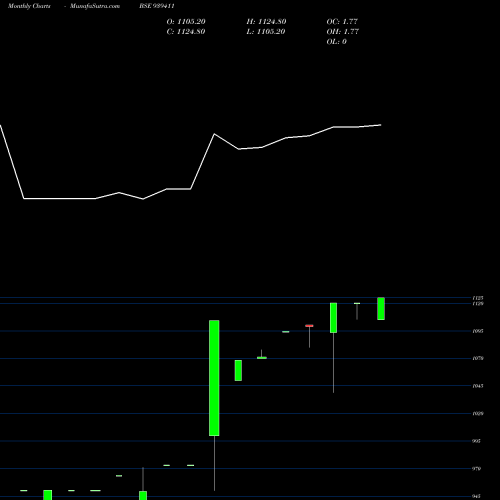
Task: Open the MunafaSutra.com label
Action: point(95,6)
